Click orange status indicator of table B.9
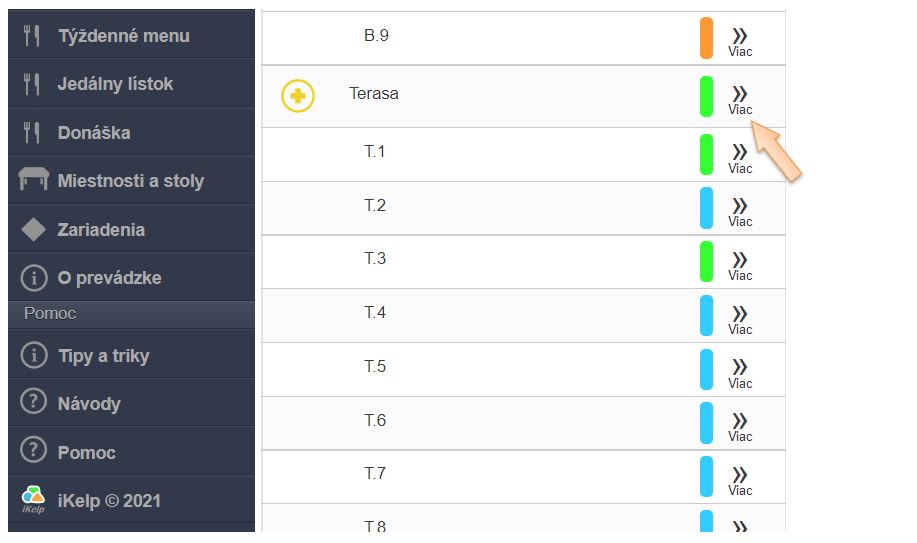 (706, 38)
